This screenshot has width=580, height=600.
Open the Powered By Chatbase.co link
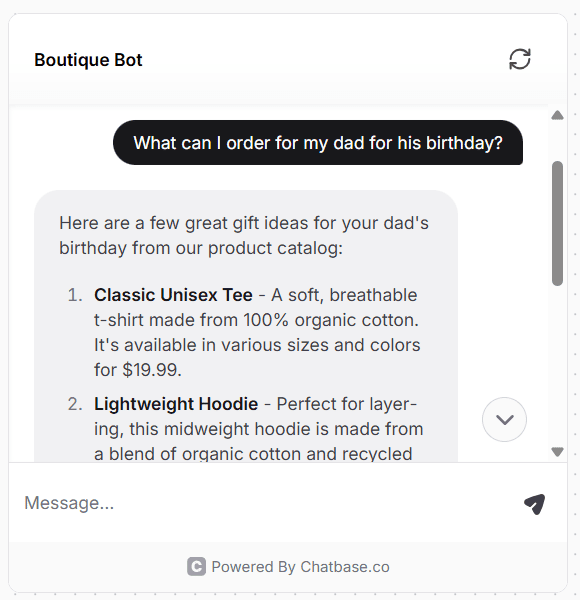(x=288, y=567)
